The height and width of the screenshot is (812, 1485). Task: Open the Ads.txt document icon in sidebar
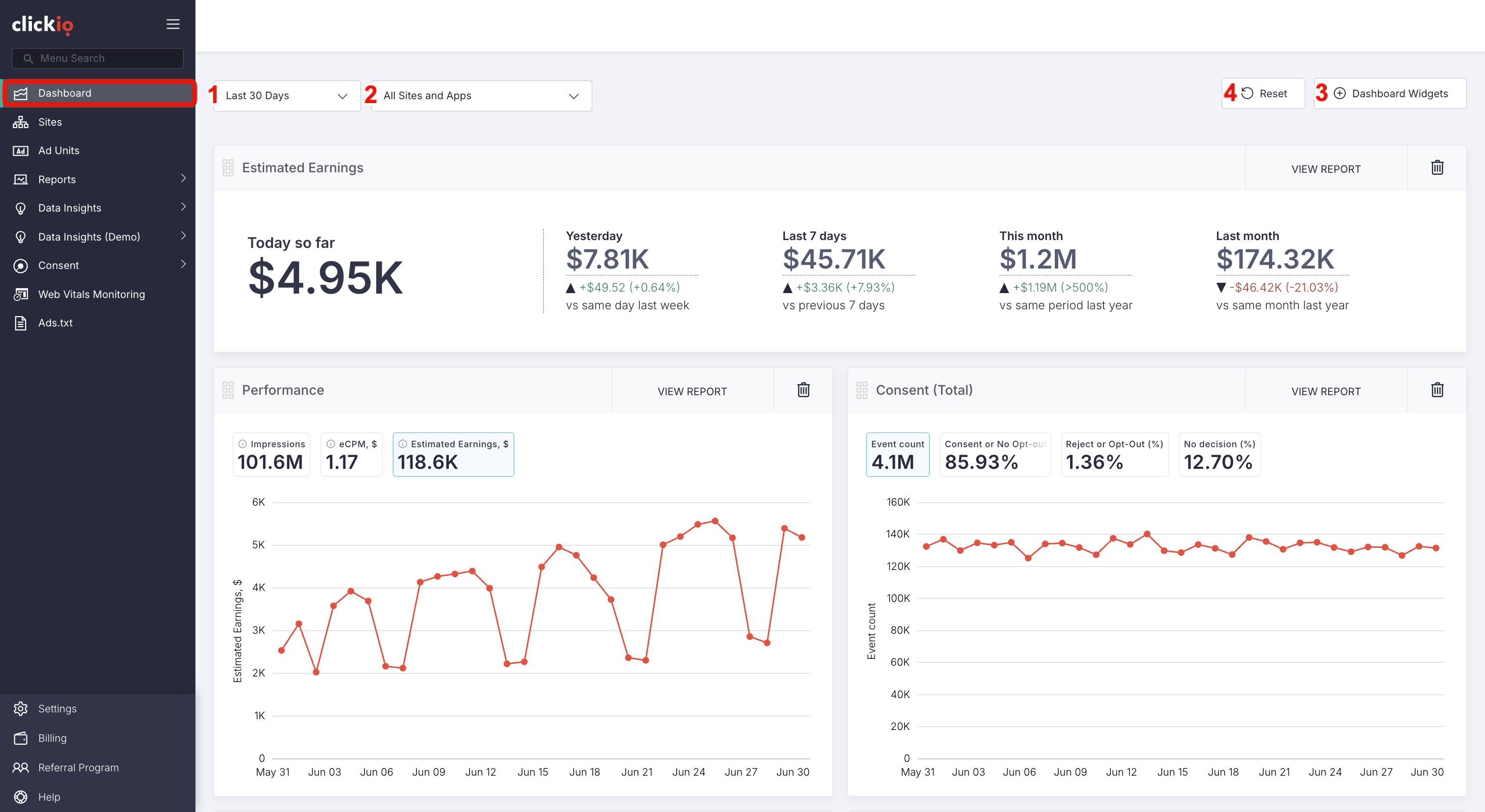pyautogui.click(x=21, y=323)
